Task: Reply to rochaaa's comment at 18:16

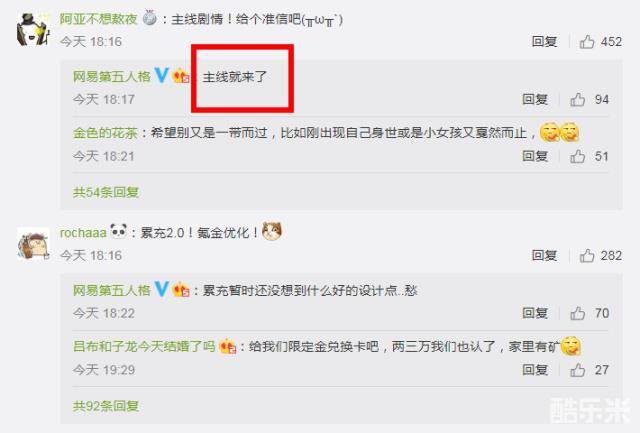Action: (544, 255)
